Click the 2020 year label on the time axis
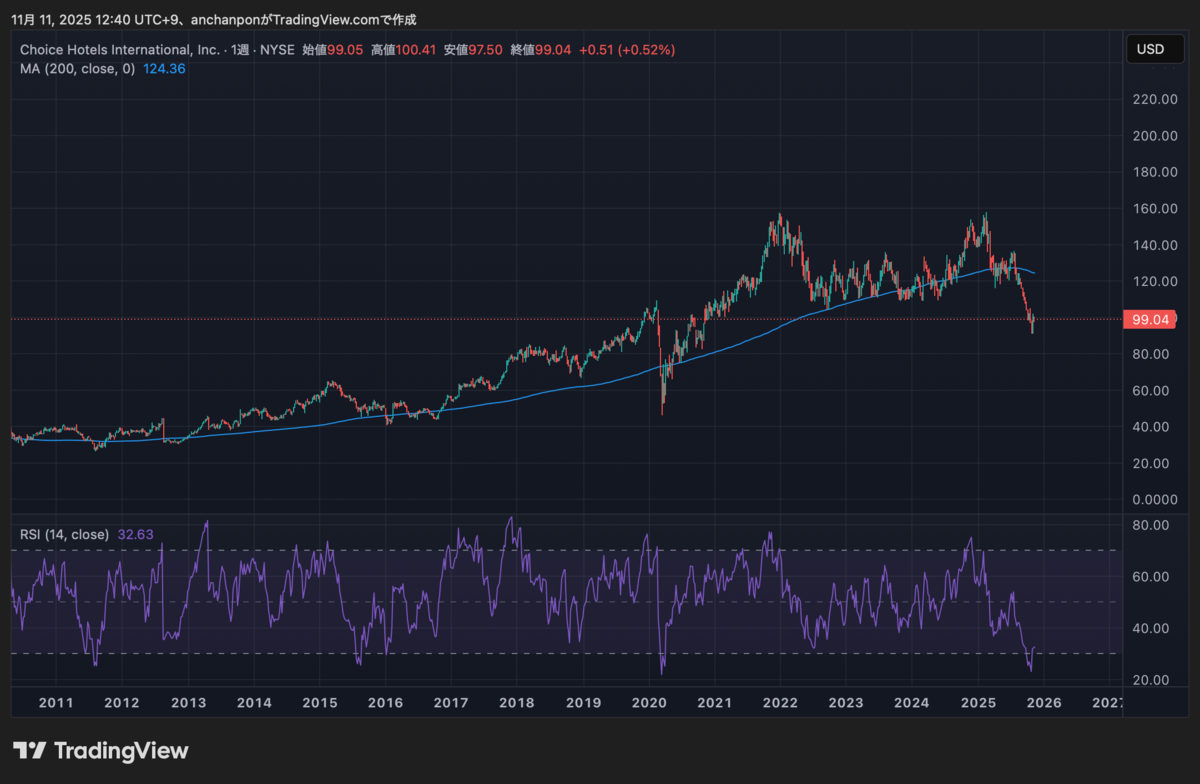Viewport: 1200px width, 784px height. 649,702
